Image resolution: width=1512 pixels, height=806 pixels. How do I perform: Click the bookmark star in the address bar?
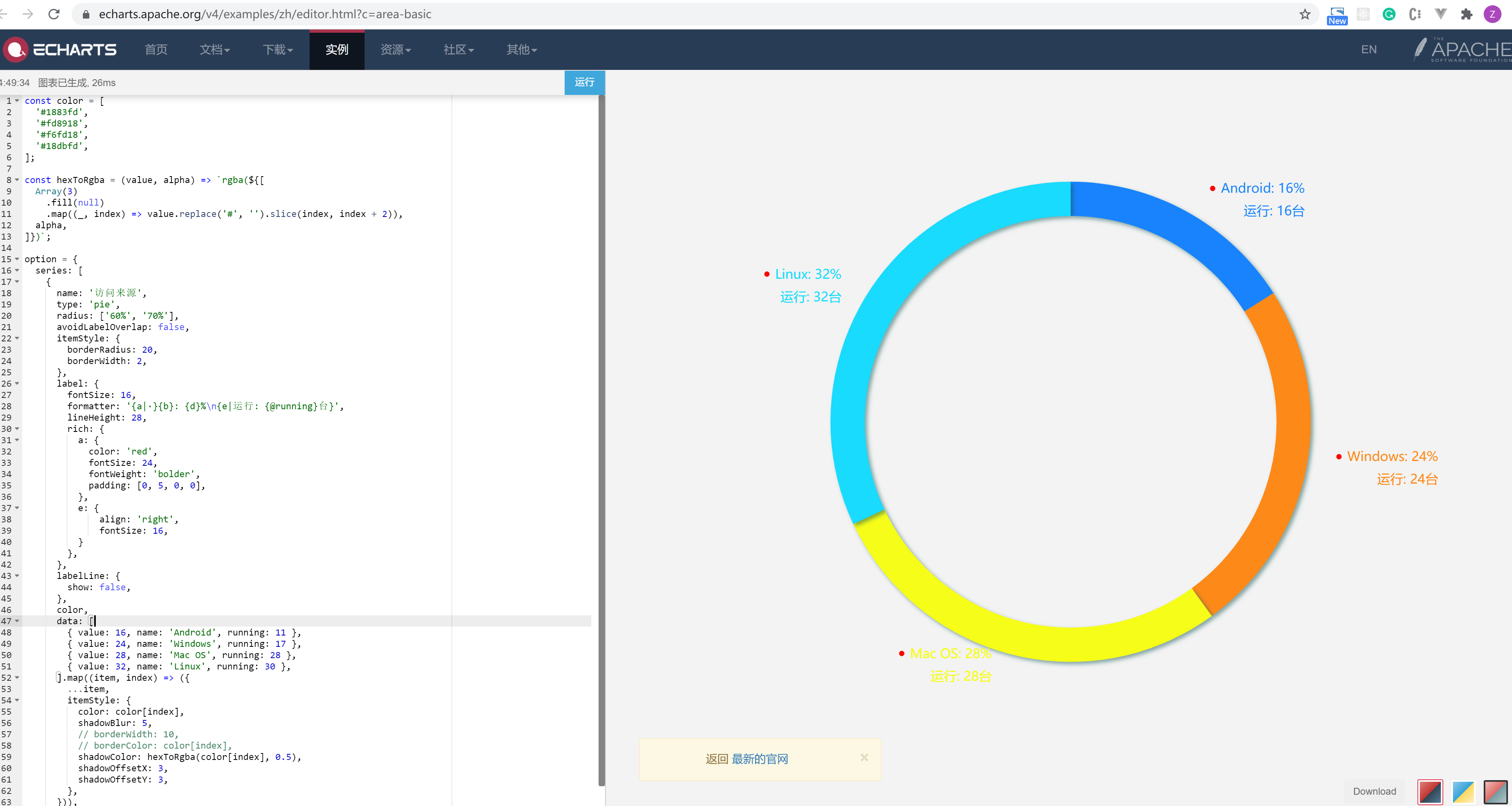(x=1304, y=14)
